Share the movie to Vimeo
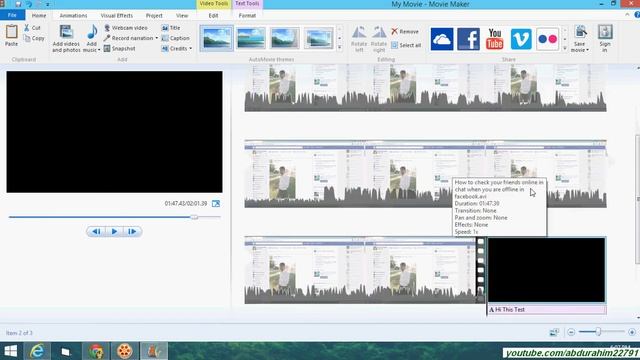 tap(521, 39)
